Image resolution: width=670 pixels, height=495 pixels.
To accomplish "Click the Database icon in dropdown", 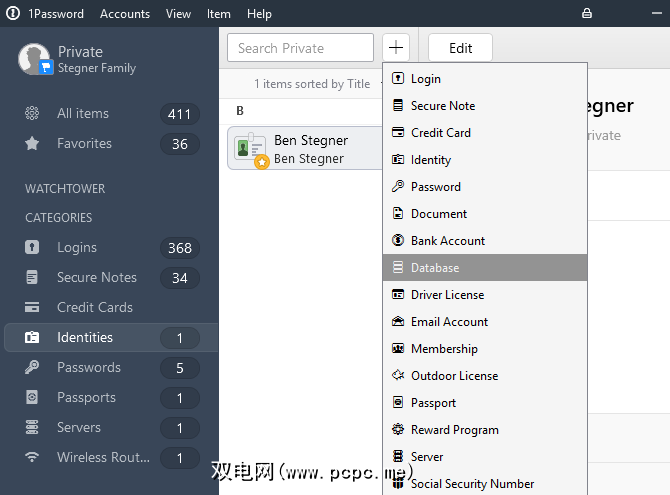I will pos(398,267).
